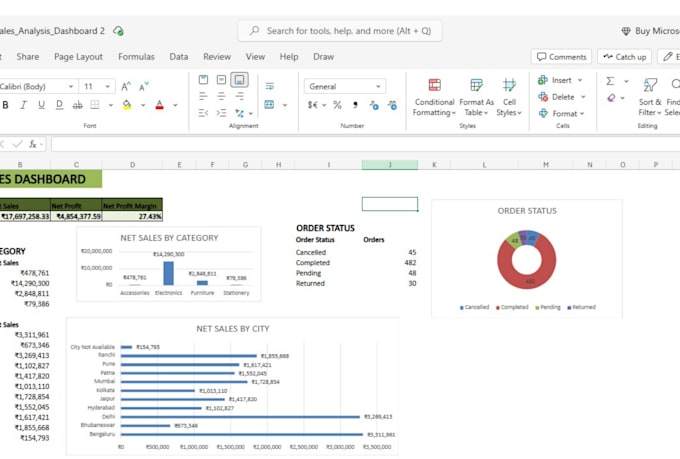
Task: Click the Borders icon
Action: click(x=95, y=105)
